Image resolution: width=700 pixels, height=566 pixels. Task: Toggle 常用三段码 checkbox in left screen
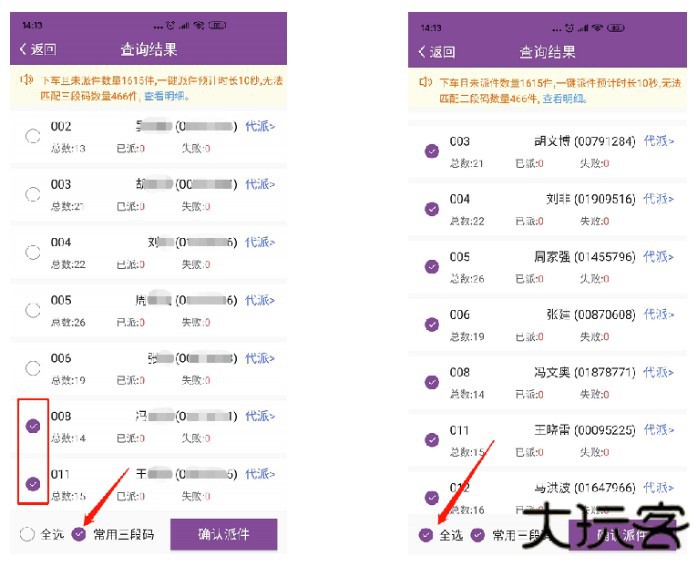coord(79,533)
